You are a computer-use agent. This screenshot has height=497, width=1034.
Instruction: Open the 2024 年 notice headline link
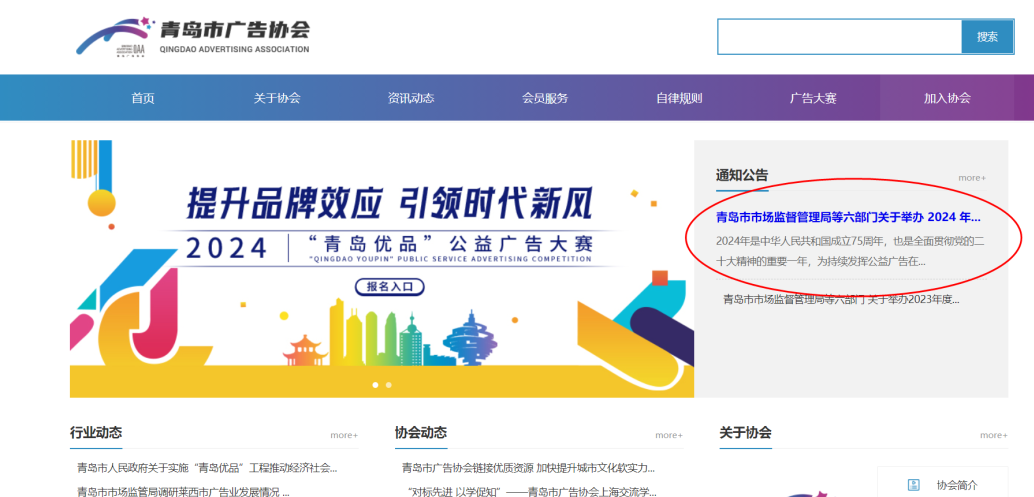coord(848,217)
